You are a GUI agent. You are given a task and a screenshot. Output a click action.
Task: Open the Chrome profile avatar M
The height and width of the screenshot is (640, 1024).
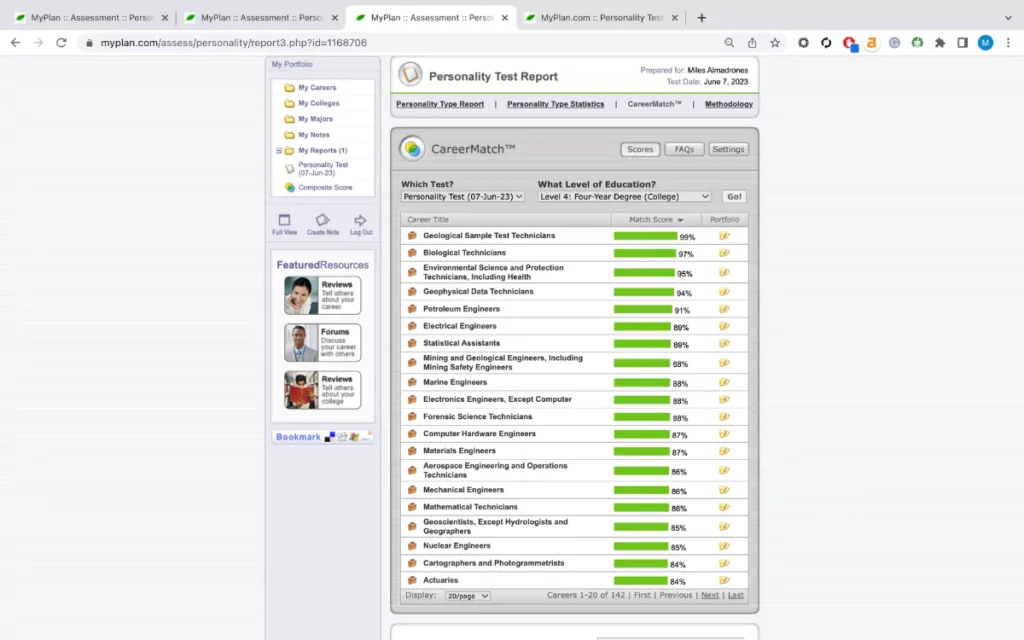(x=985, y=42)
